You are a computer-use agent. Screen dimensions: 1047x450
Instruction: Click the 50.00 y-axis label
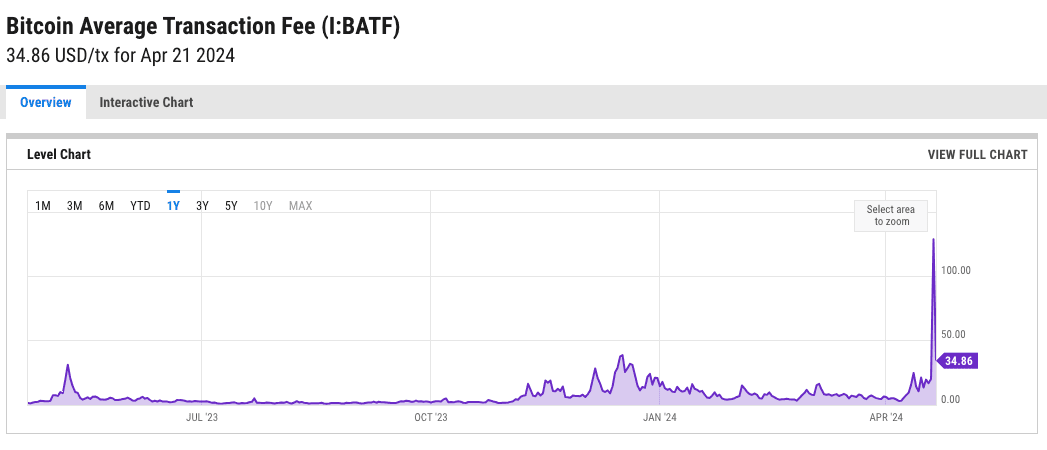(956, 334)
